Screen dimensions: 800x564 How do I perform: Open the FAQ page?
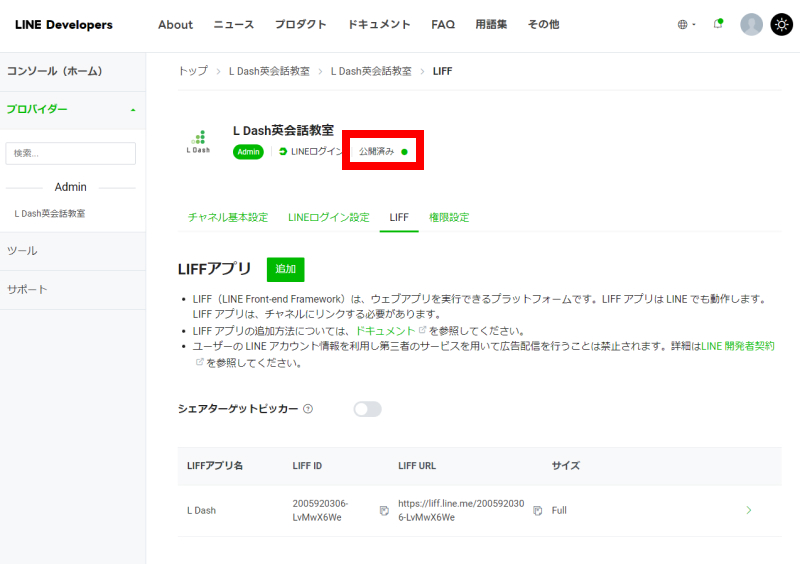coord(443,24)
